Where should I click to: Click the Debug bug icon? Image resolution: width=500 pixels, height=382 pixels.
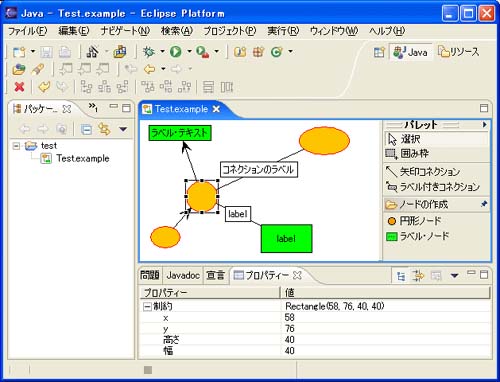pos(148,51)
